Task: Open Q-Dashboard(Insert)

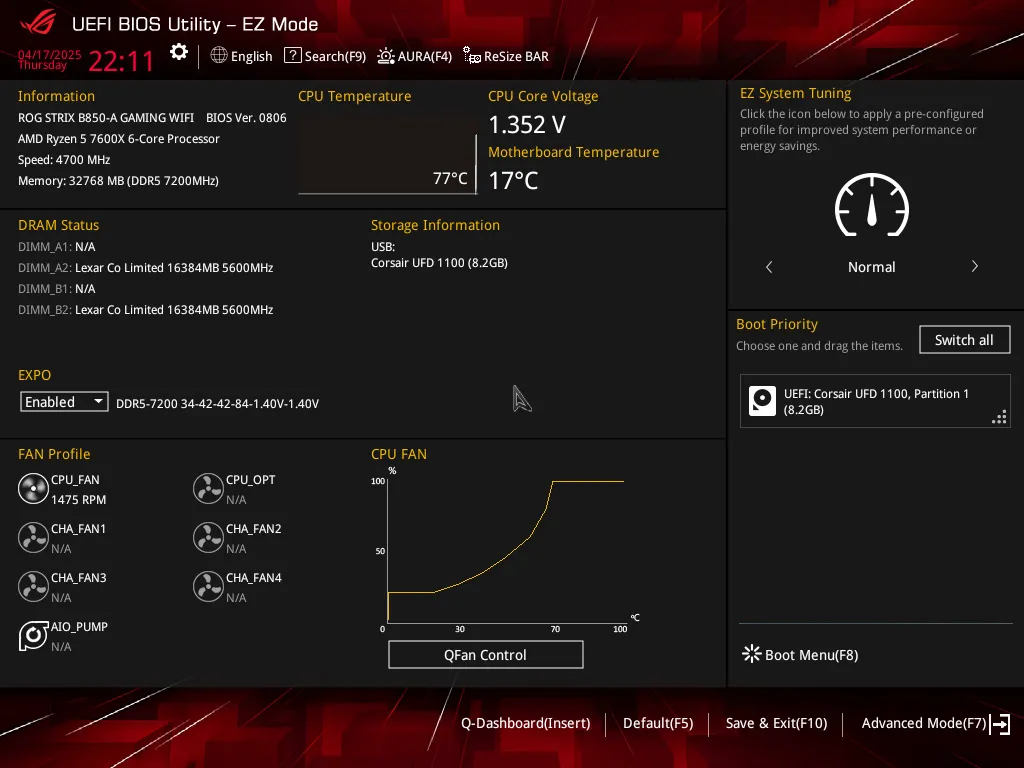Action: tap(526, 723)
